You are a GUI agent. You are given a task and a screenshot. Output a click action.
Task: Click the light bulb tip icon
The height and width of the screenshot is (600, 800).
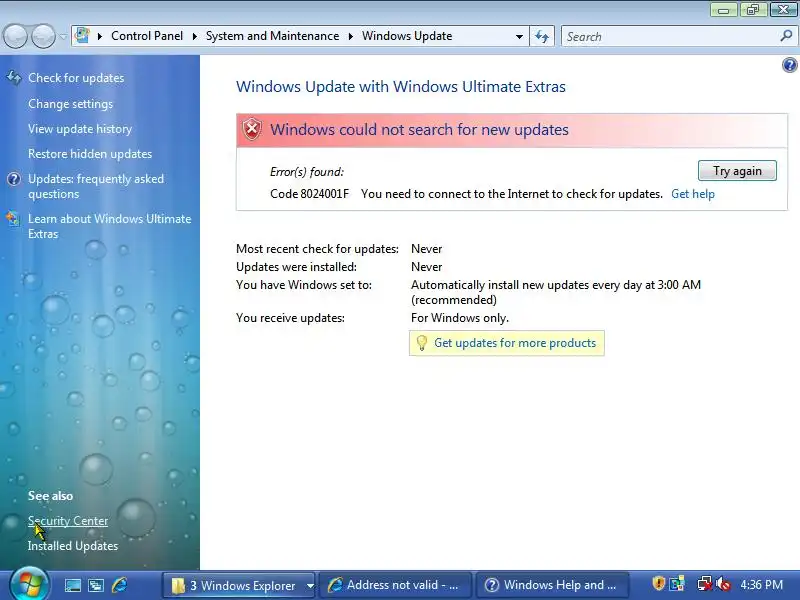pyautogui.click(x=421, y=343)
